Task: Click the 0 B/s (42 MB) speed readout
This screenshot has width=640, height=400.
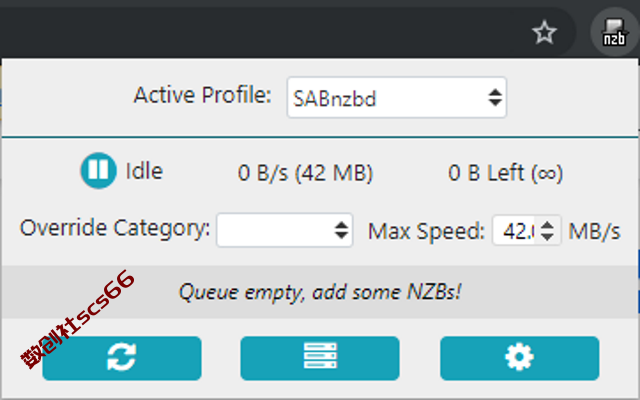Action: (x=305, y=173)
